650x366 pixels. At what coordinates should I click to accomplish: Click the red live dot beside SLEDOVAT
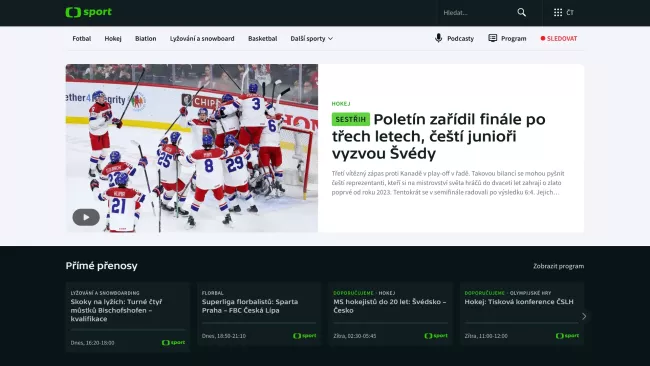543,39
